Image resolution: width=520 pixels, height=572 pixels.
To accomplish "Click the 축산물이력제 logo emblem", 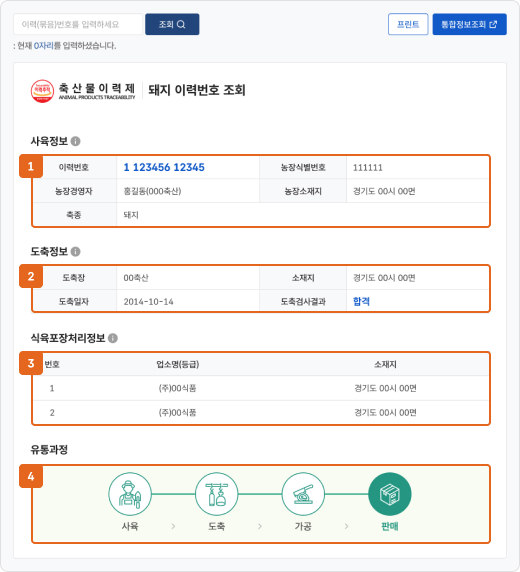I will click(x=42, y=91).
